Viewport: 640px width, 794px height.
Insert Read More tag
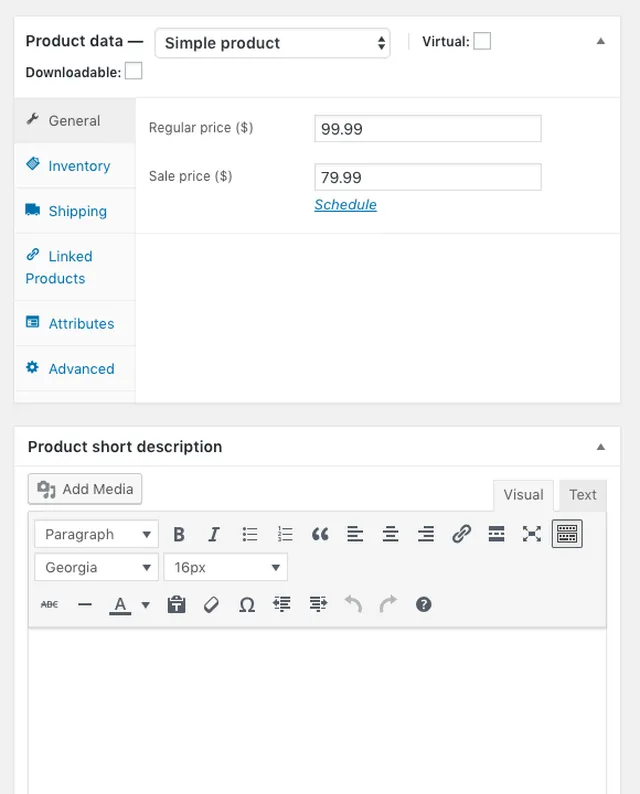[x=496, y=534]
